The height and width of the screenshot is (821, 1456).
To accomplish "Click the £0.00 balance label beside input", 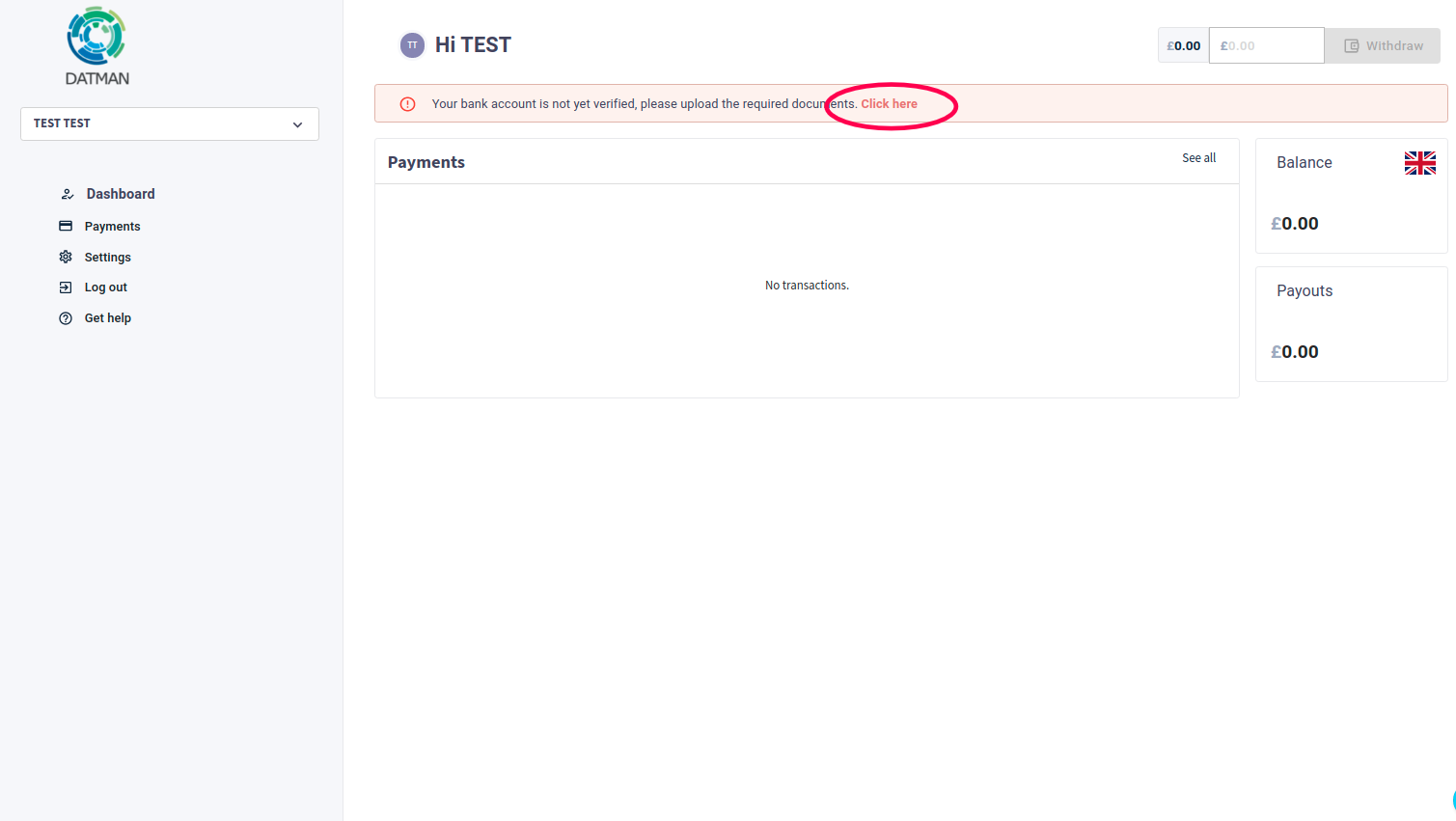I will pos(1183,45).
